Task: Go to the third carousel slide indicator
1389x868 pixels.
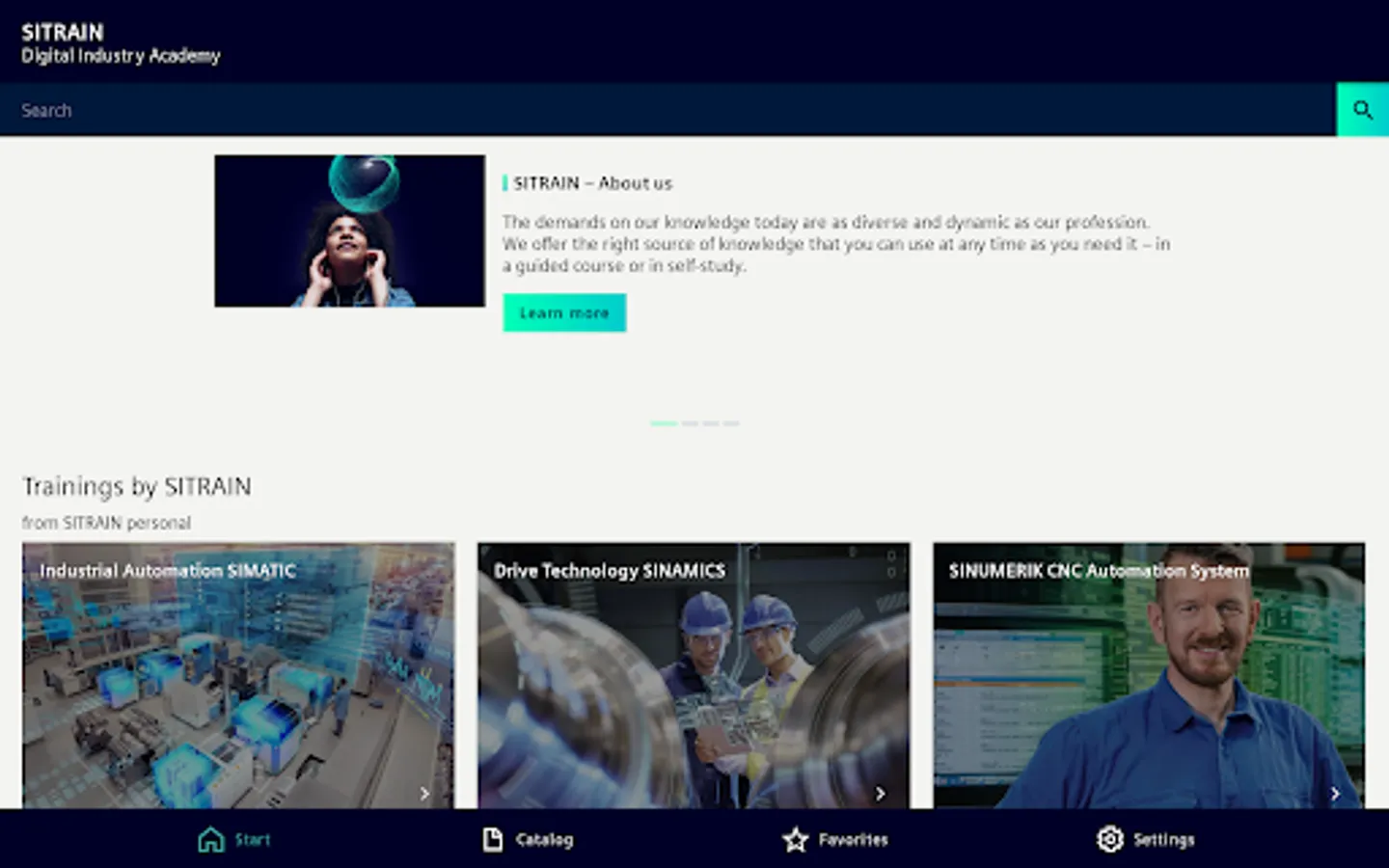Action: (x=711, y=423)
